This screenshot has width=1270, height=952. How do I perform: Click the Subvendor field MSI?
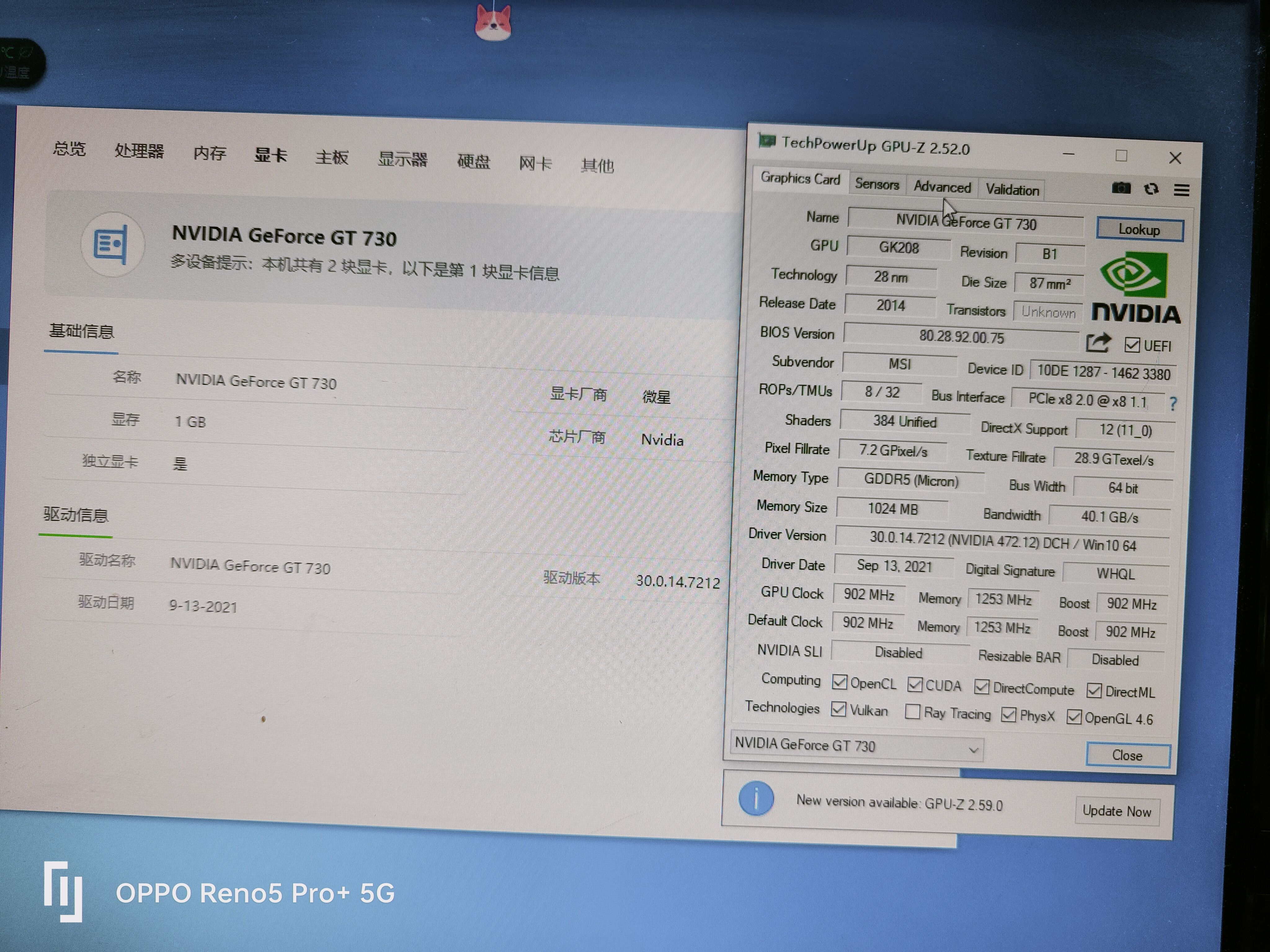click(900, 364)
